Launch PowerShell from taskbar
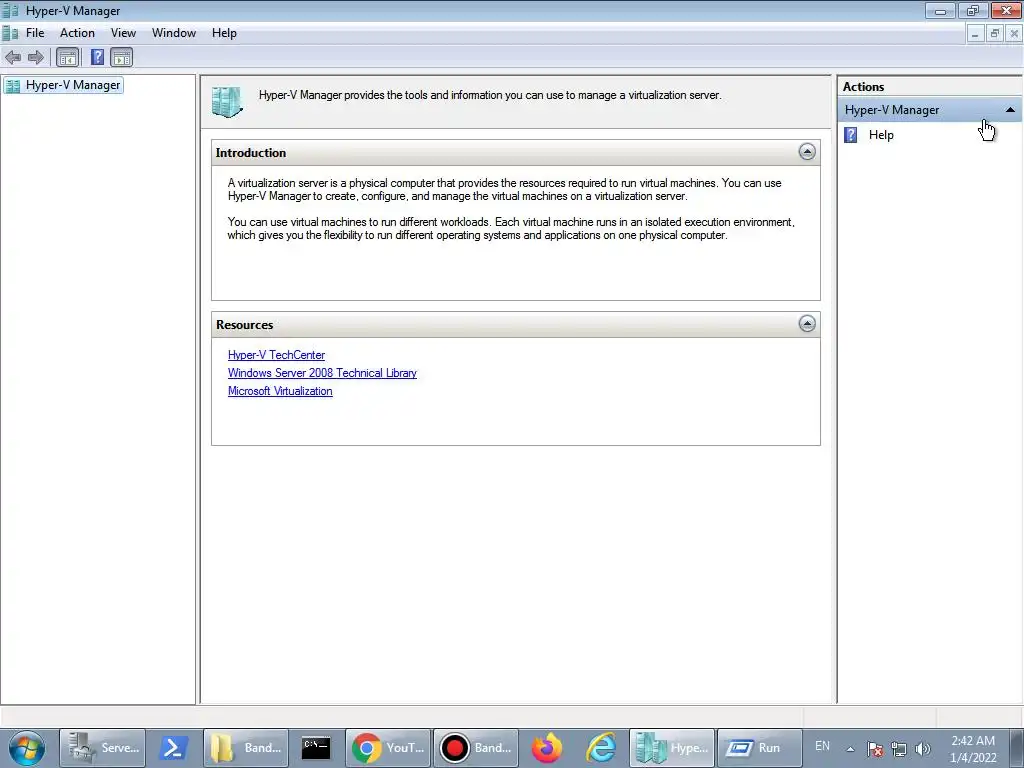 (174, 748)
